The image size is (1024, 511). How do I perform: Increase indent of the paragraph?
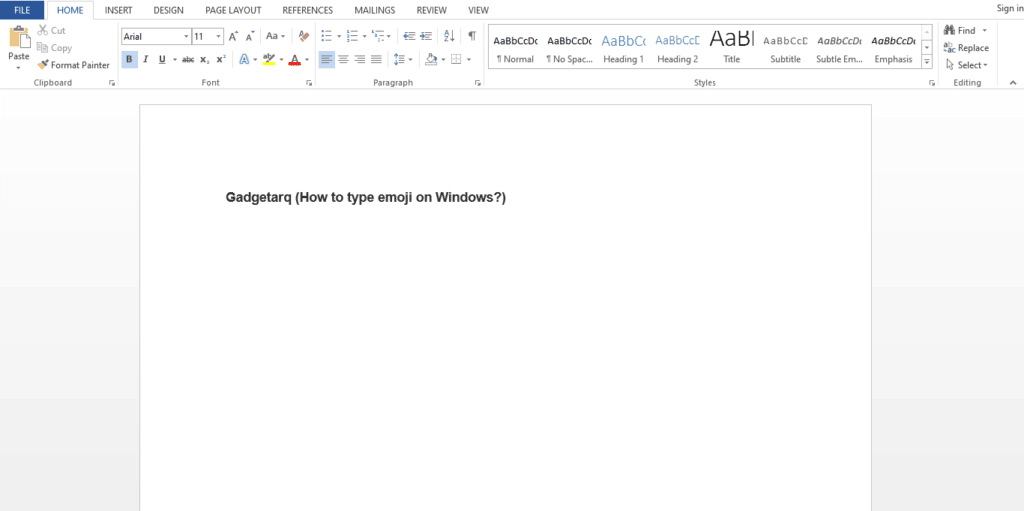click(426, 37)
